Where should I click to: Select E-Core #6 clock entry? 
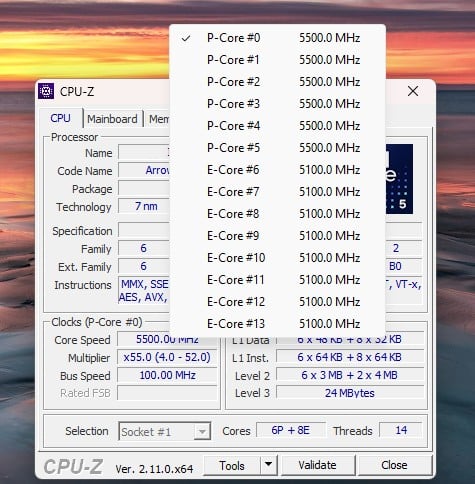pos(277,170)
